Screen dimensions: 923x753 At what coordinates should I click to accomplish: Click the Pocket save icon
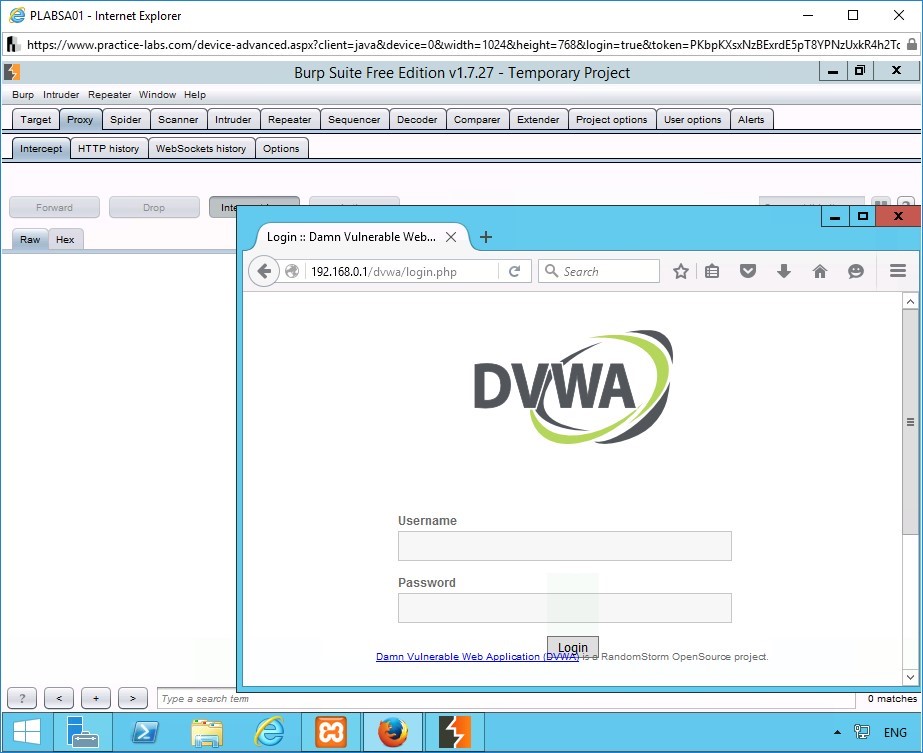(748, 271)
